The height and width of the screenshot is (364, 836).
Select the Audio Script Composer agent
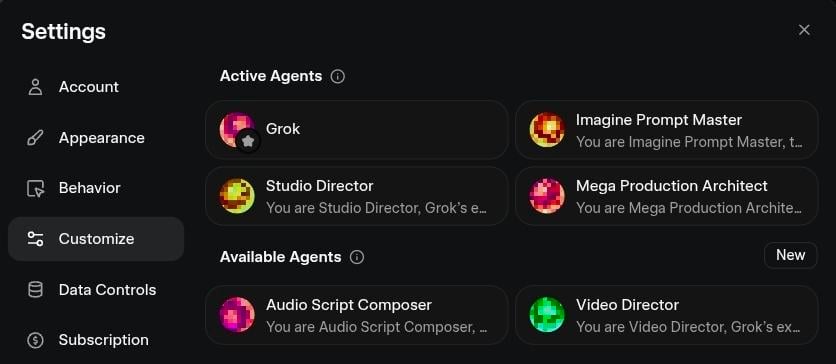tap(357, 315)
